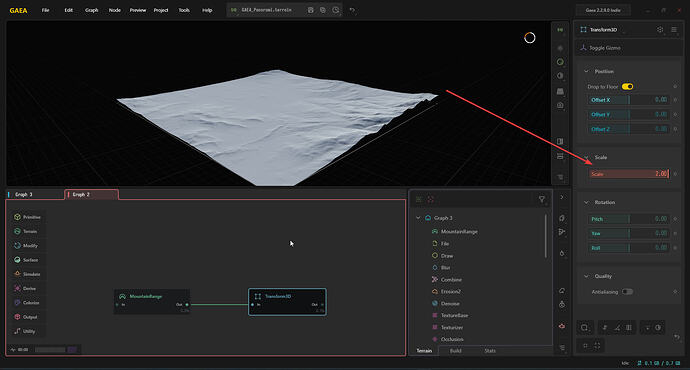The height and width of the screenshot is (370, 690).
Task: Open the Surface node category
Action: coord(26,260)
